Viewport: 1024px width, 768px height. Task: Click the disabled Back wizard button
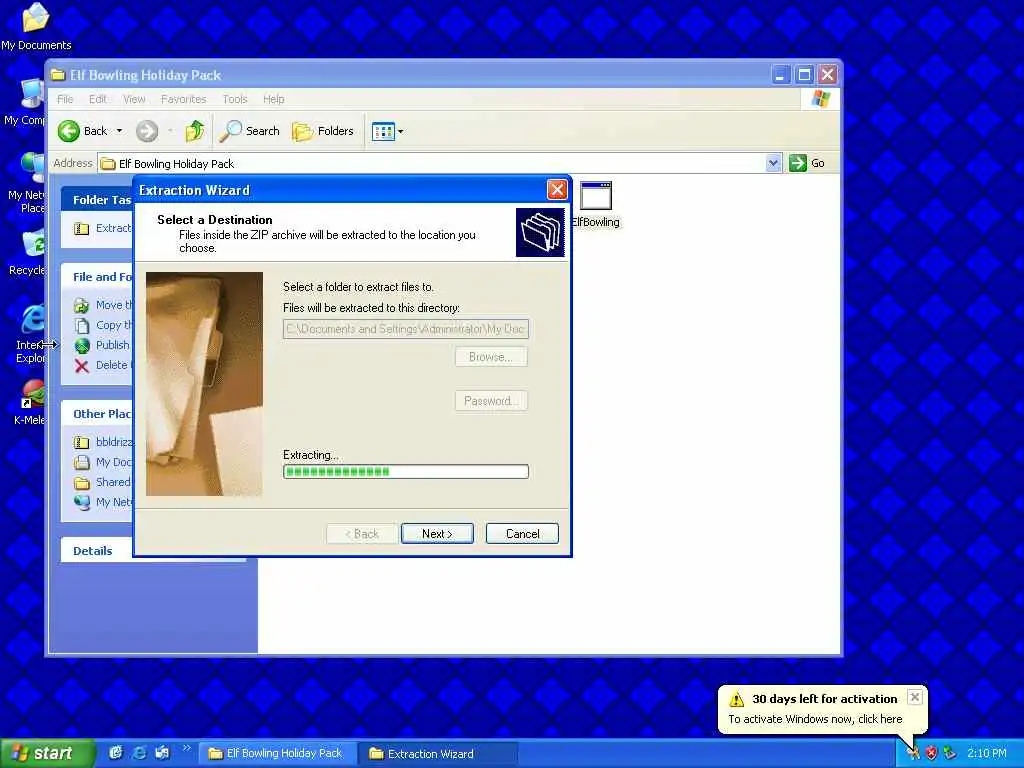(x=362, y=534)
